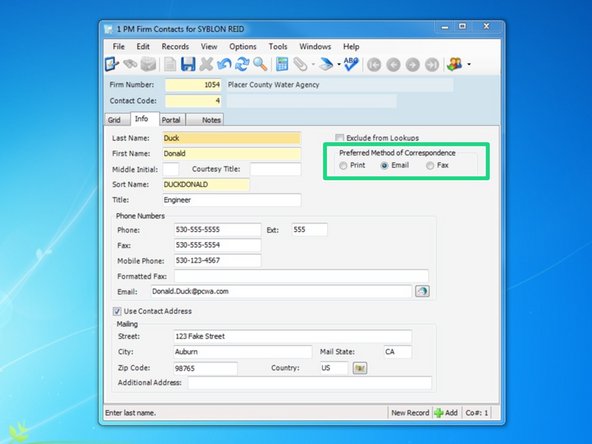
Task: Click the Ext field with 555
Action: (310, 230)
